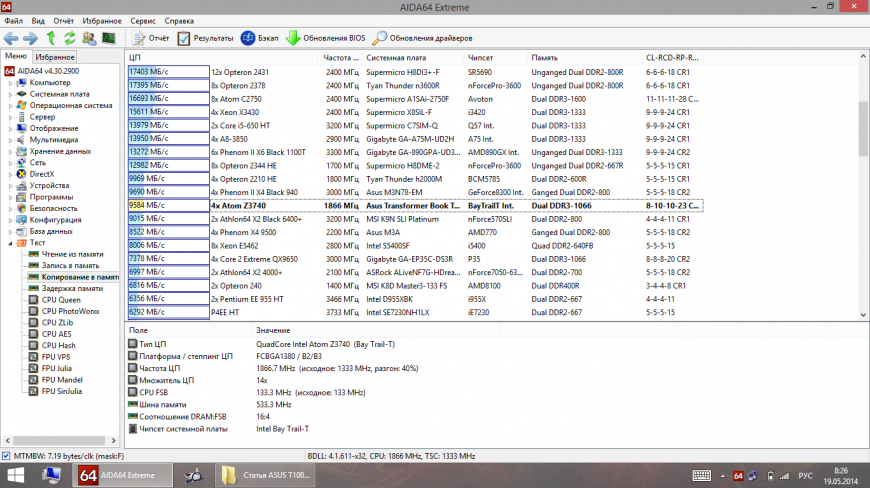Sort by Память column header
Screen dimensions: 870x488
tap(584, 58)
